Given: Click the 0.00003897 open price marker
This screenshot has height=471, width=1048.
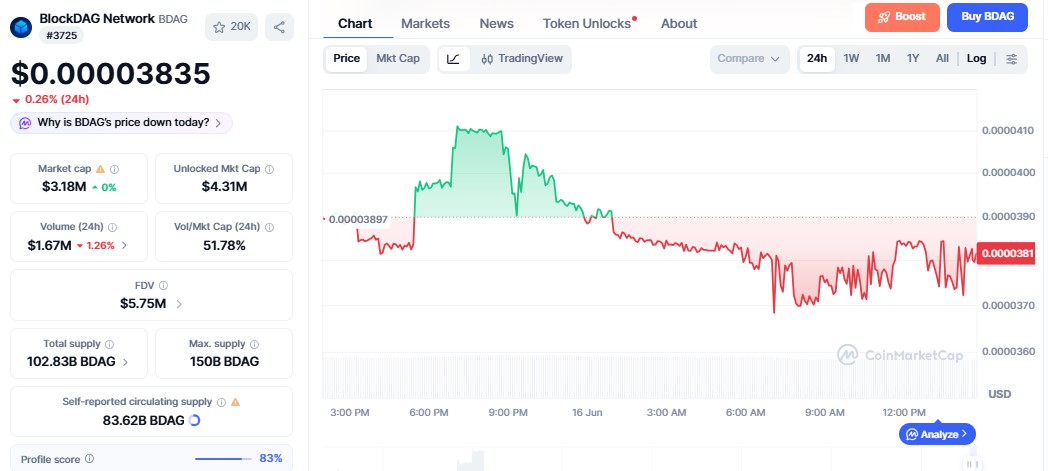Looking at the screenshot, I should click(358, 219).
